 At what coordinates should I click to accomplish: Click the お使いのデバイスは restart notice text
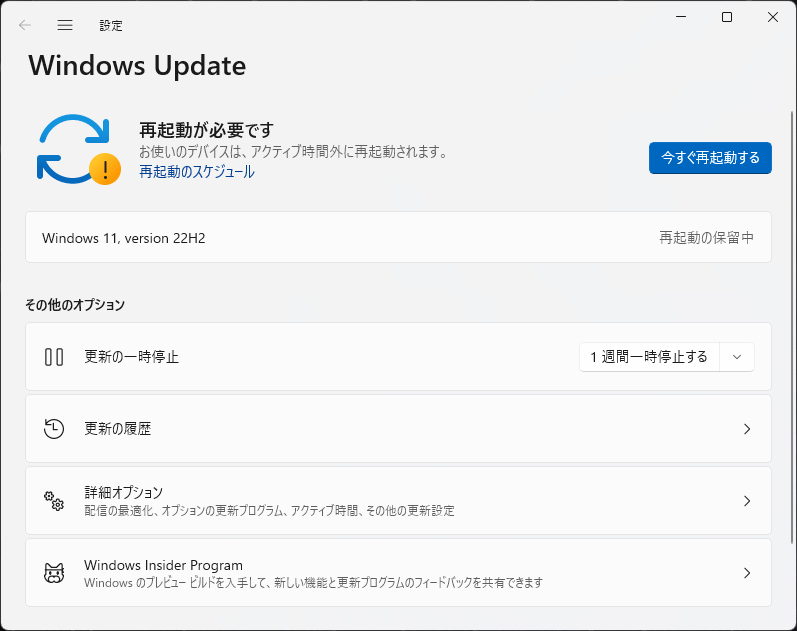click(293, 152)
